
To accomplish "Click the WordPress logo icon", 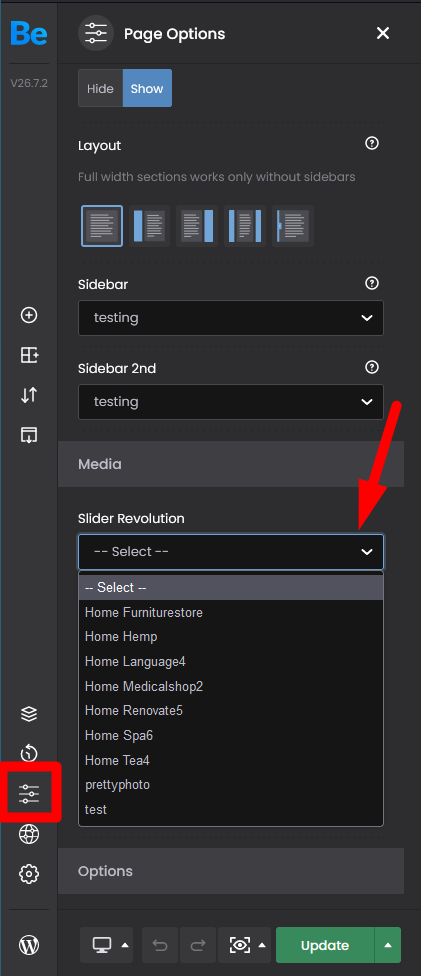I will 29,945.
